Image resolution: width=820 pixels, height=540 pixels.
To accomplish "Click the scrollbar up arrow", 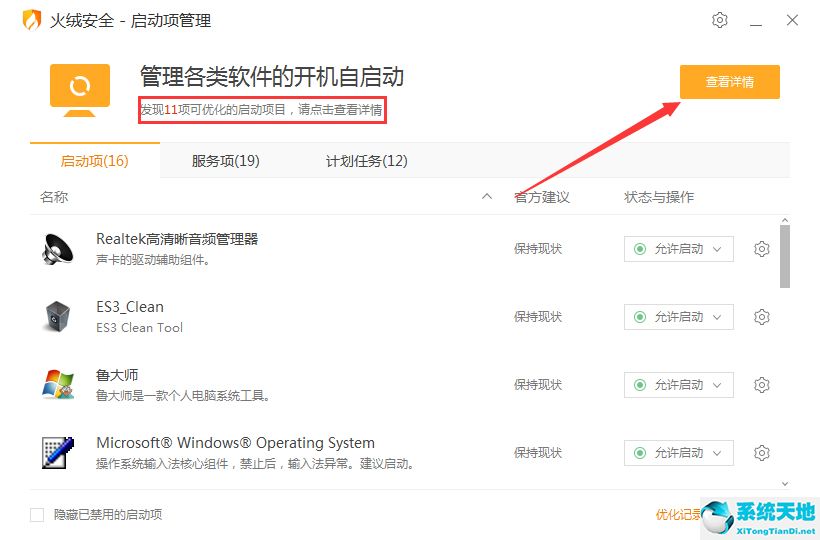I will (784, 221).
